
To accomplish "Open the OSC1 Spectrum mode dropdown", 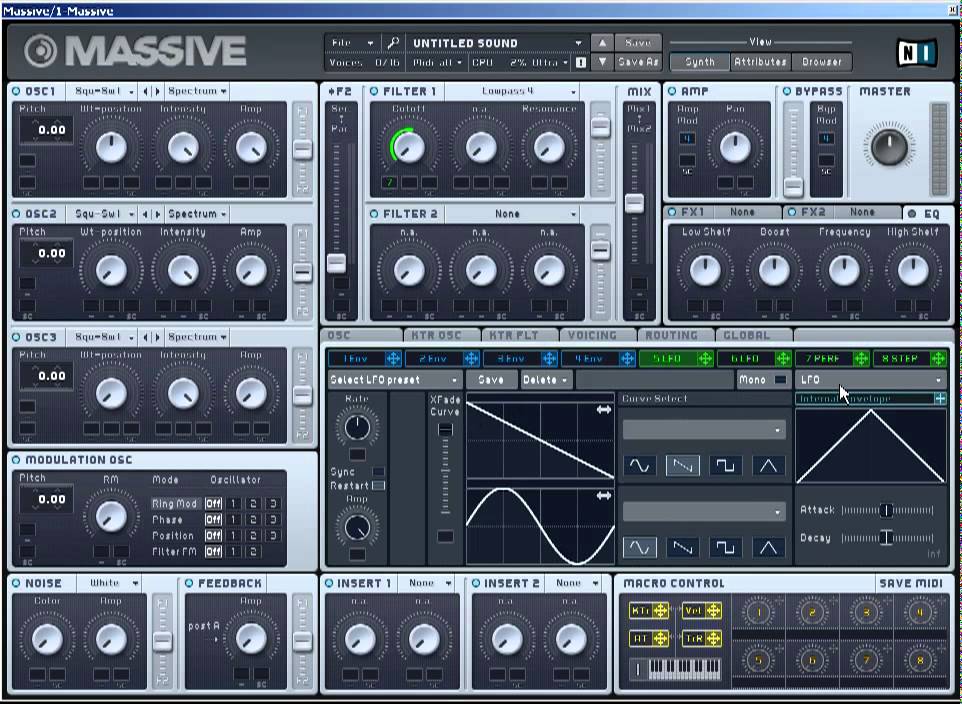I will pos(196,91).
